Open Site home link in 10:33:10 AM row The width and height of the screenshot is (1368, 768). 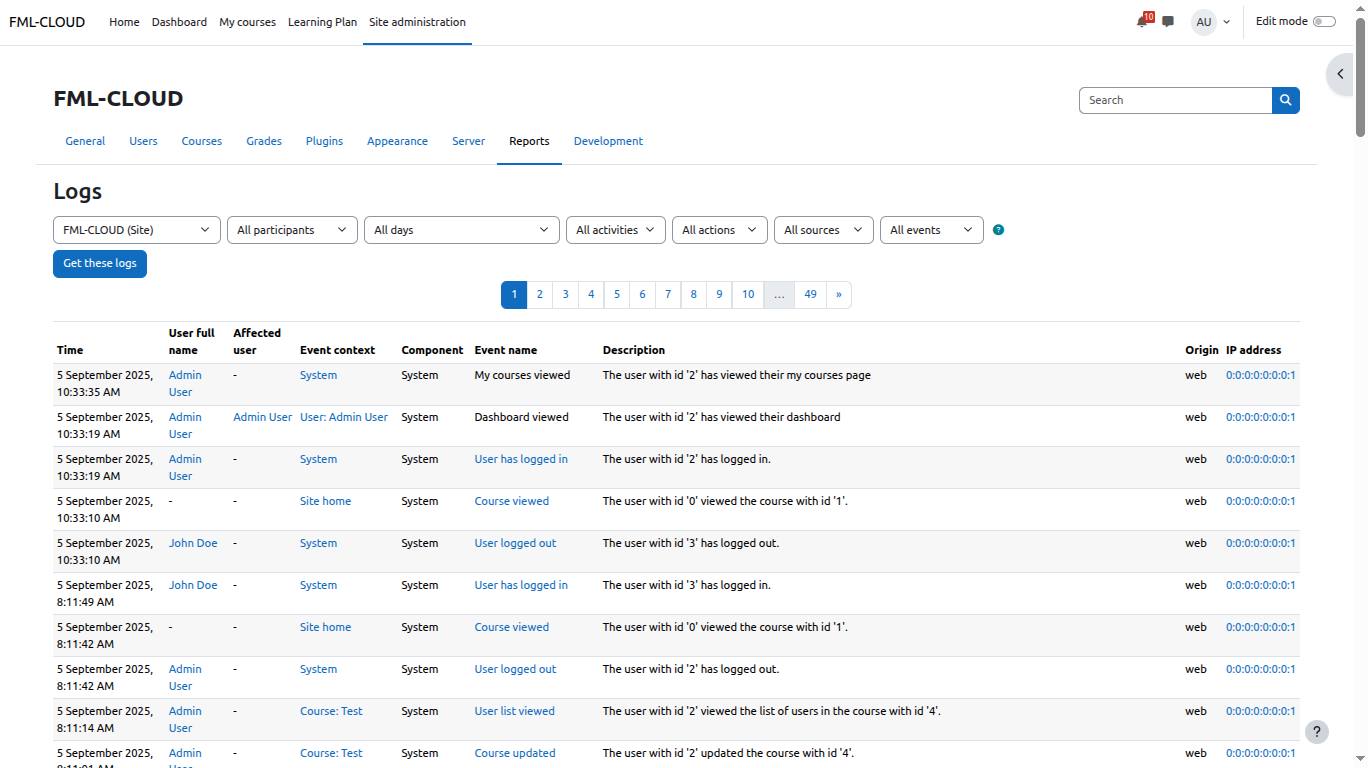point(326,502)
